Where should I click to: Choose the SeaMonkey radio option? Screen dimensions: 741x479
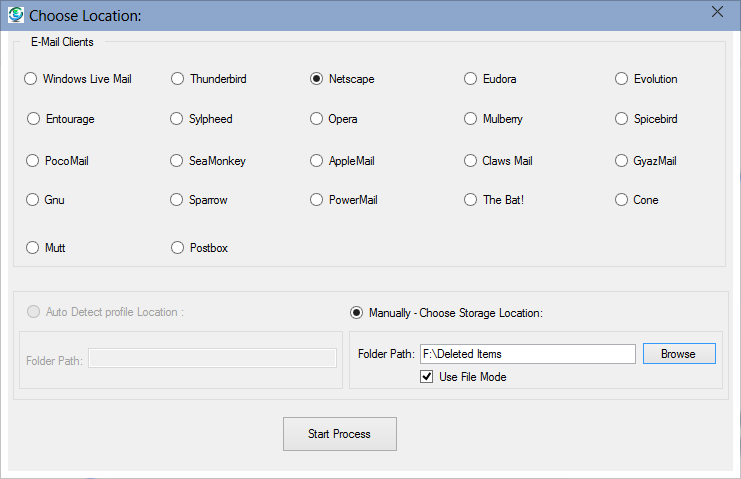[x=178, y=160]
